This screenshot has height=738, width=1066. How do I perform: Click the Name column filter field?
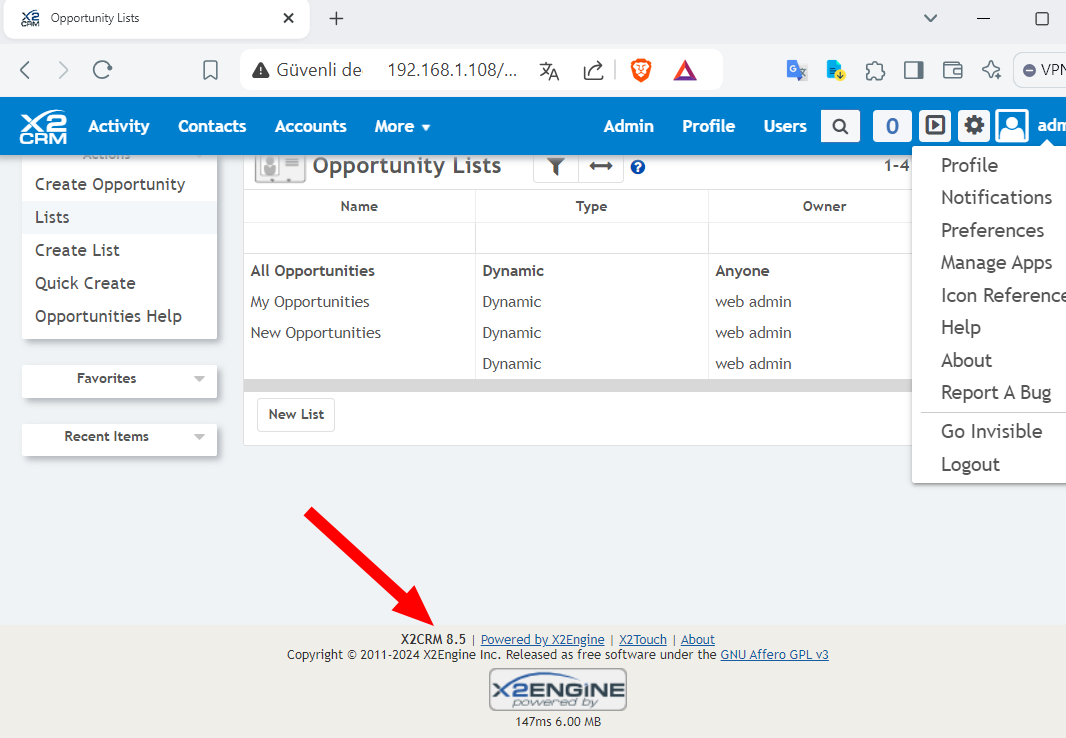pyautogui.click(x=359, y=238)
